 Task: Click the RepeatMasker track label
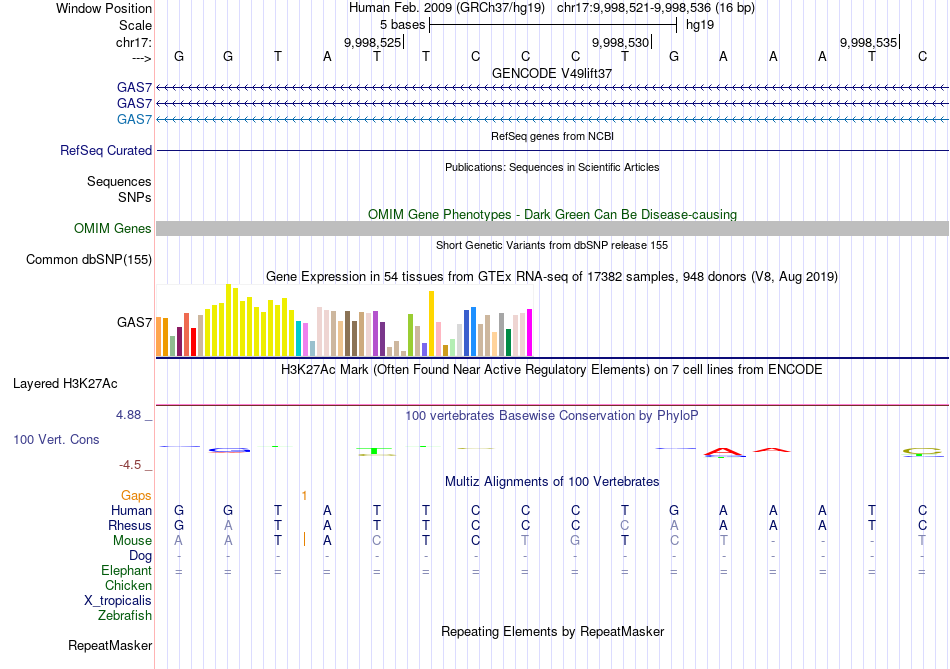pyautogui.click(x=110, y=645)
